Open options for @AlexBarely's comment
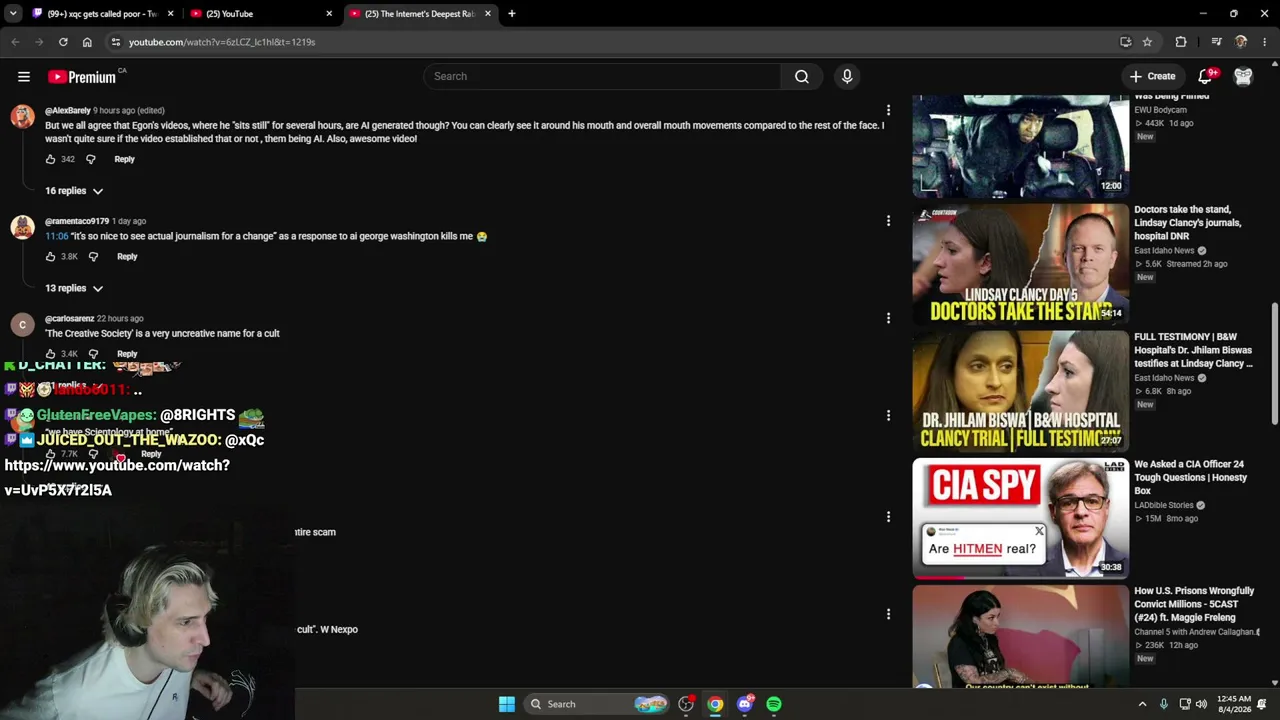Viewport: 1280px width, 720px height. 888,111
